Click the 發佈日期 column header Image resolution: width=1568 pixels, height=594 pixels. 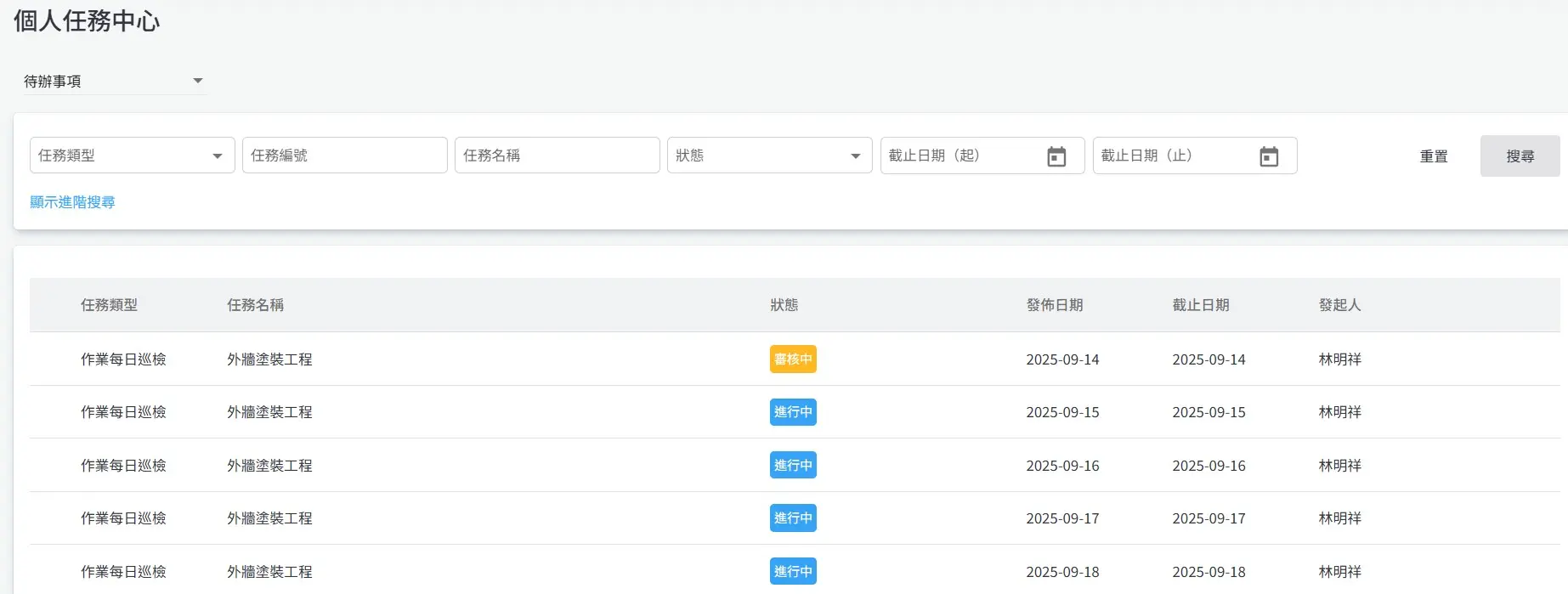pyautogui.click(x=1054, y=305)
